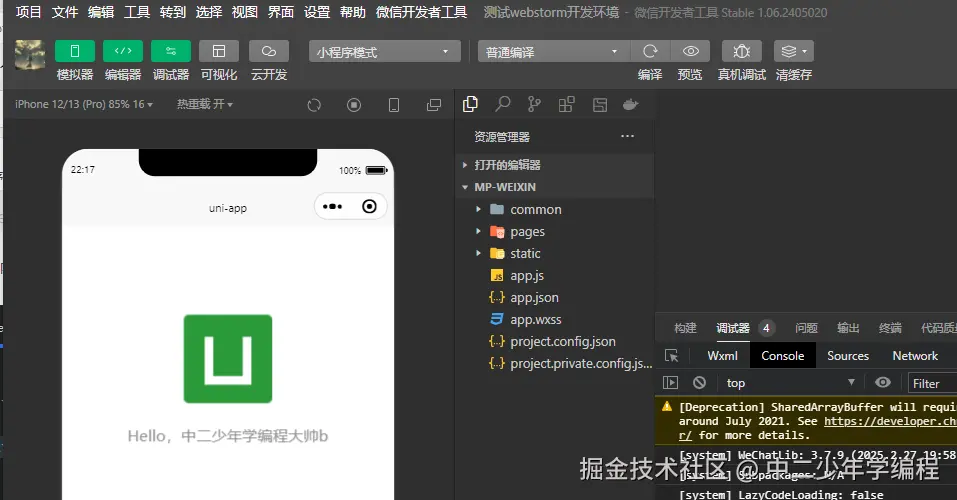Screen dimensions: 957x500
Task: Open the app.js file
Action: 555,275
